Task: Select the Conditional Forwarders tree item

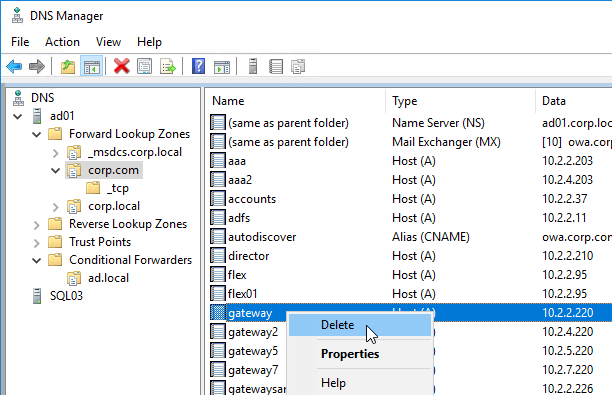Action: (x=130, y=260)
